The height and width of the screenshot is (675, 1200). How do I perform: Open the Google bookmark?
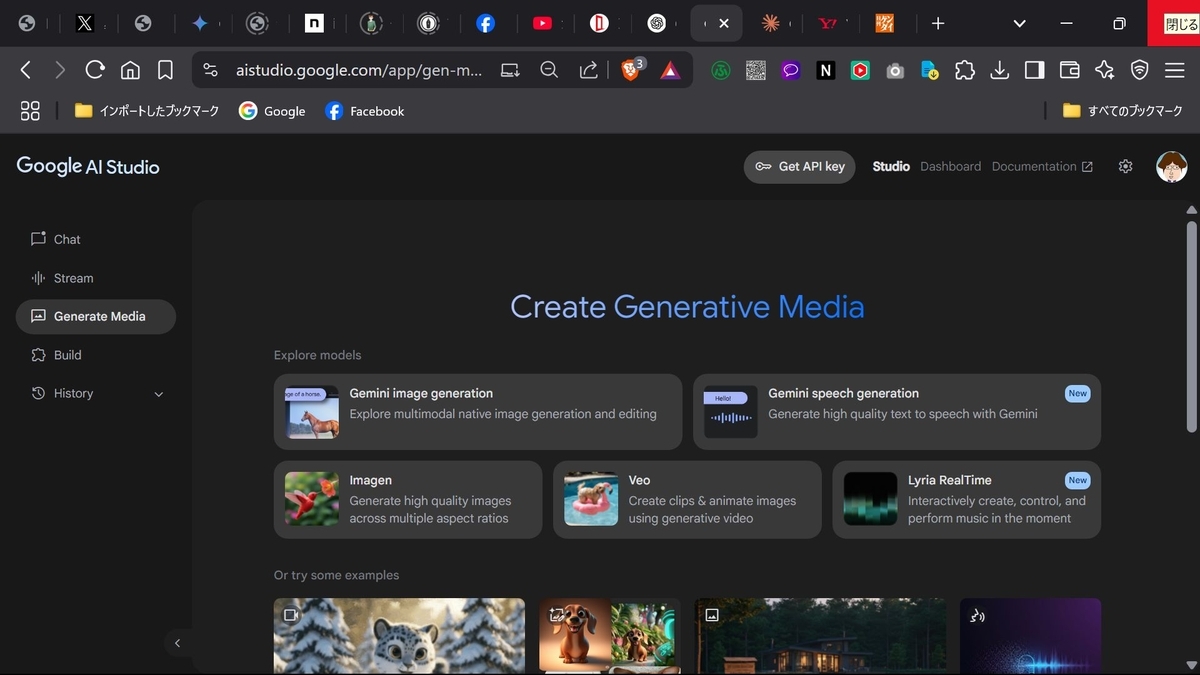click(x=272, y=111)
